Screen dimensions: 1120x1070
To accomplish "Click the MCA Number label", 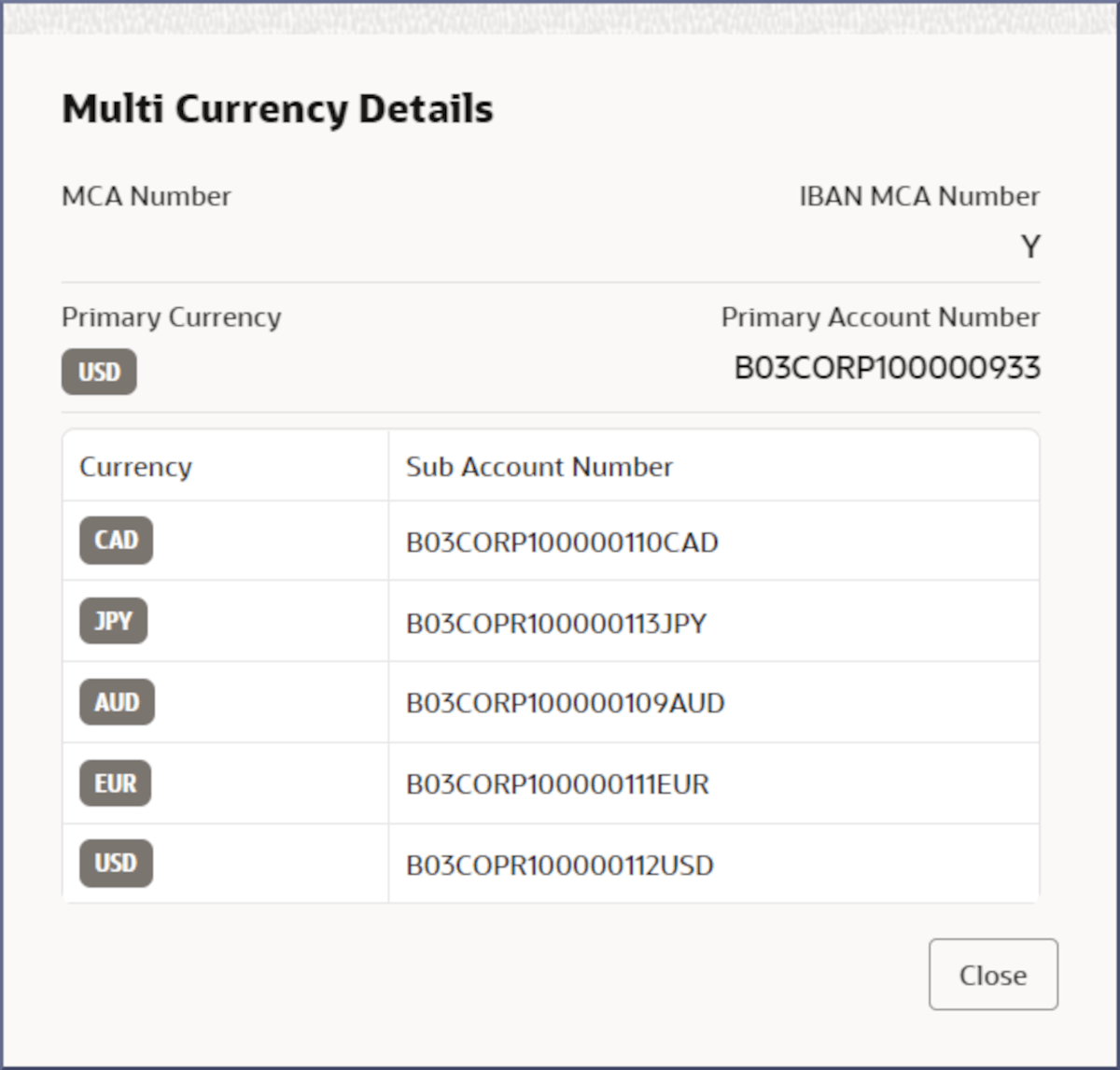I will 147,196.
